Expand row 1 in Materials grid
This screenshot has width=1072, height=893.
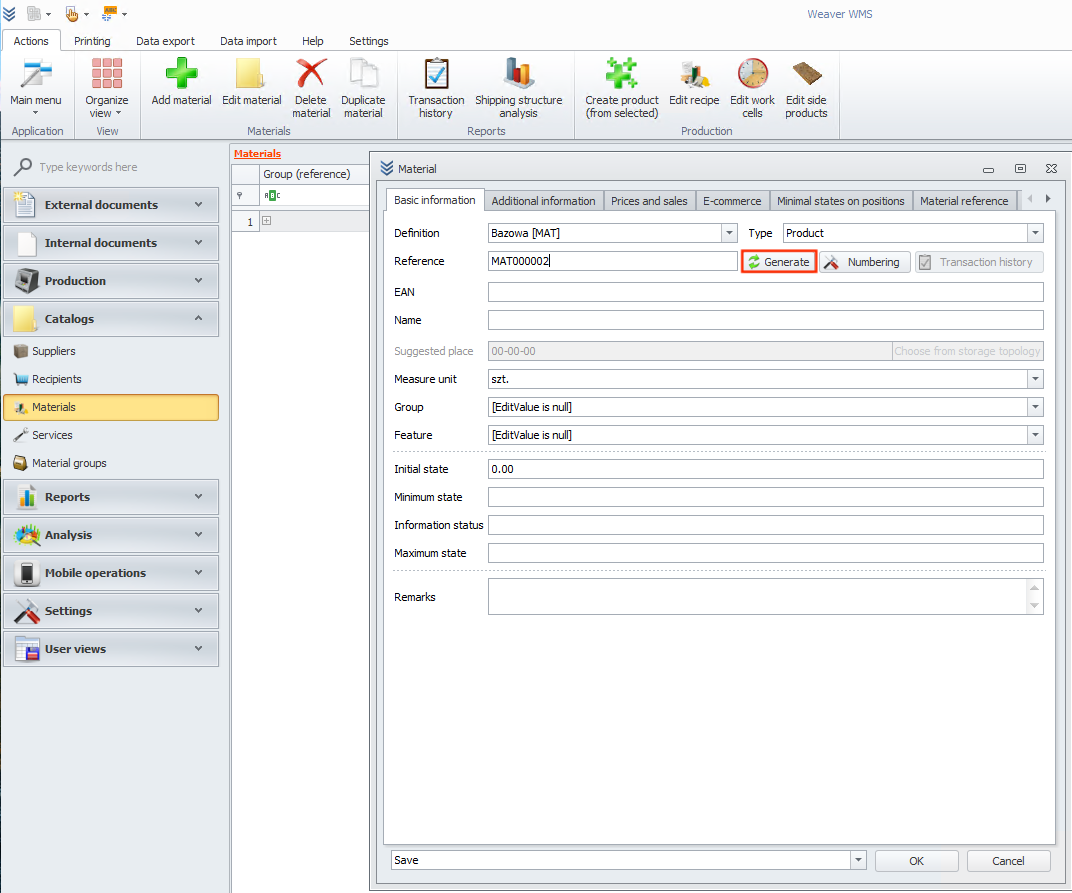click(x=267, y=221)
